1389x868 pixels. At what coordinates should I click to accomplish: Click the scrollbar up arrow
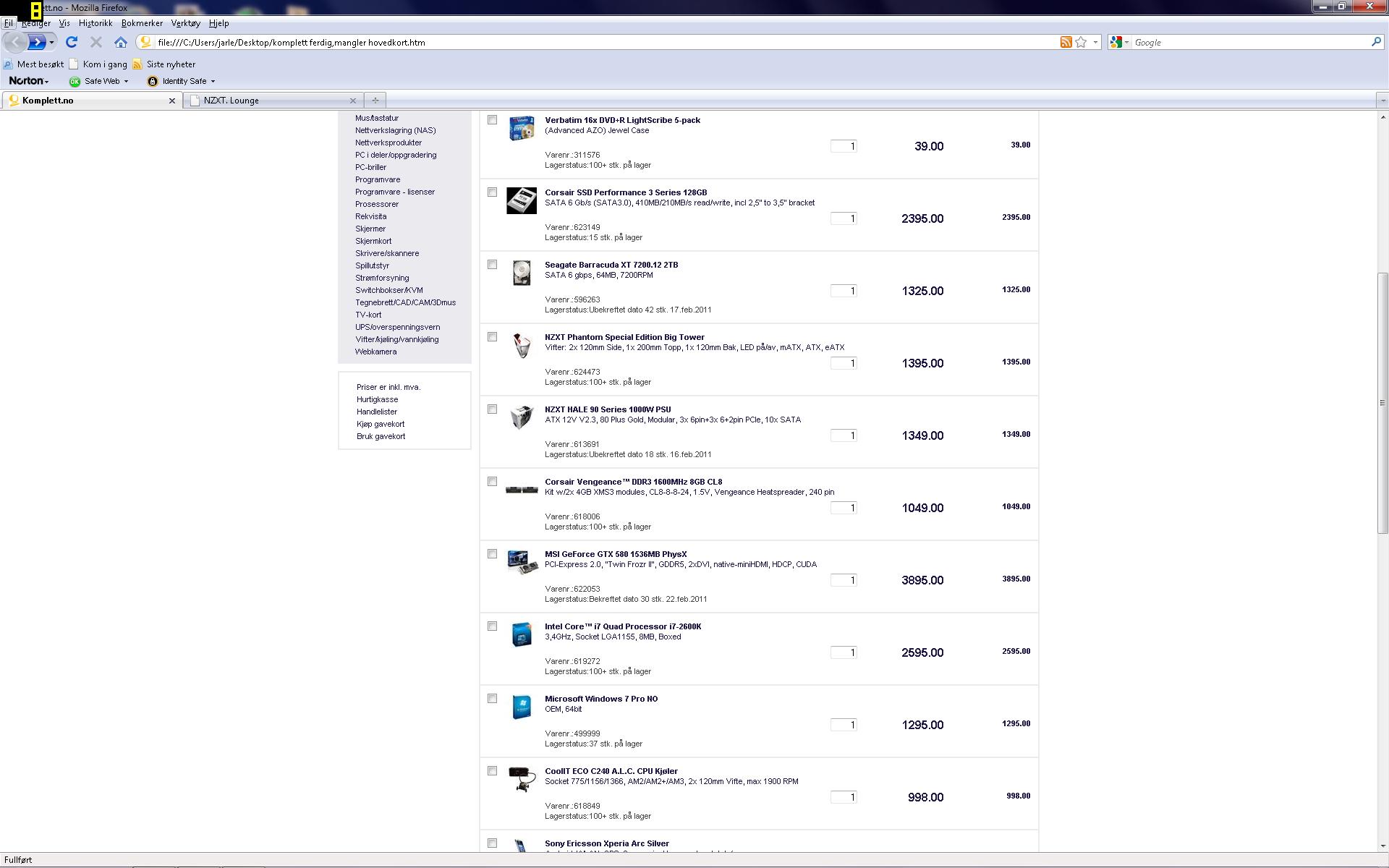click(x=1382, y=116)
